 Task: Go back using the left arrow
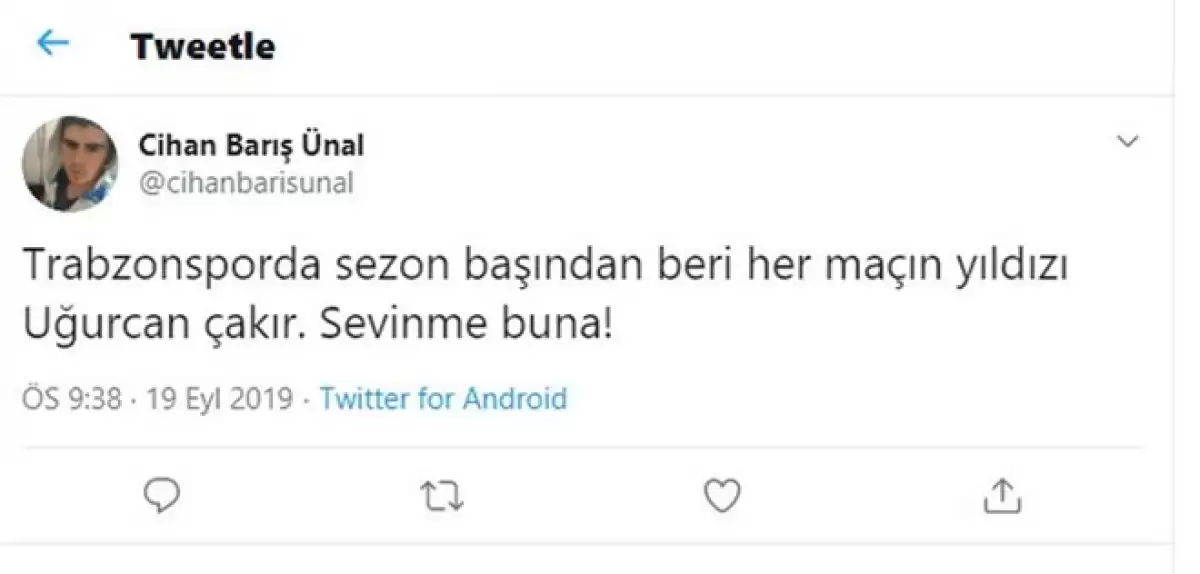pyautogui.click(x=52, y=44)
